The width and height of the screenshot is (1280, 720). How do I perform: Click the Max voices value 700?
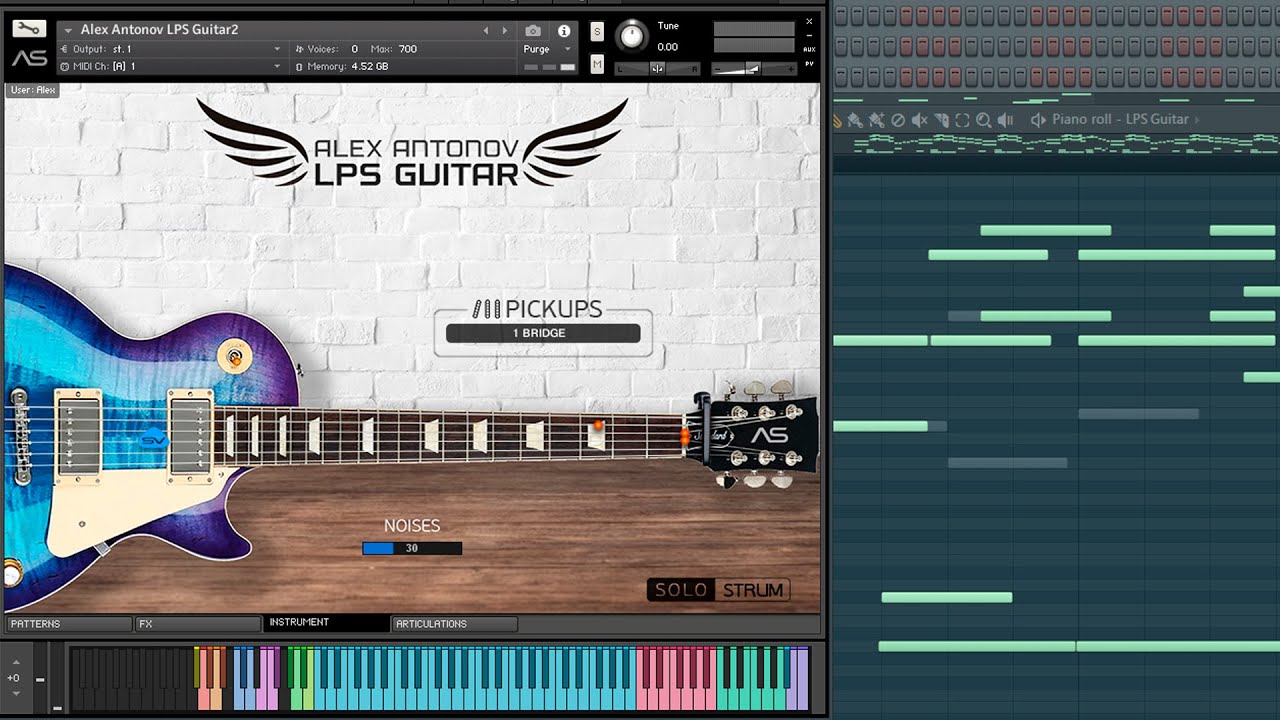click(408, 49)
